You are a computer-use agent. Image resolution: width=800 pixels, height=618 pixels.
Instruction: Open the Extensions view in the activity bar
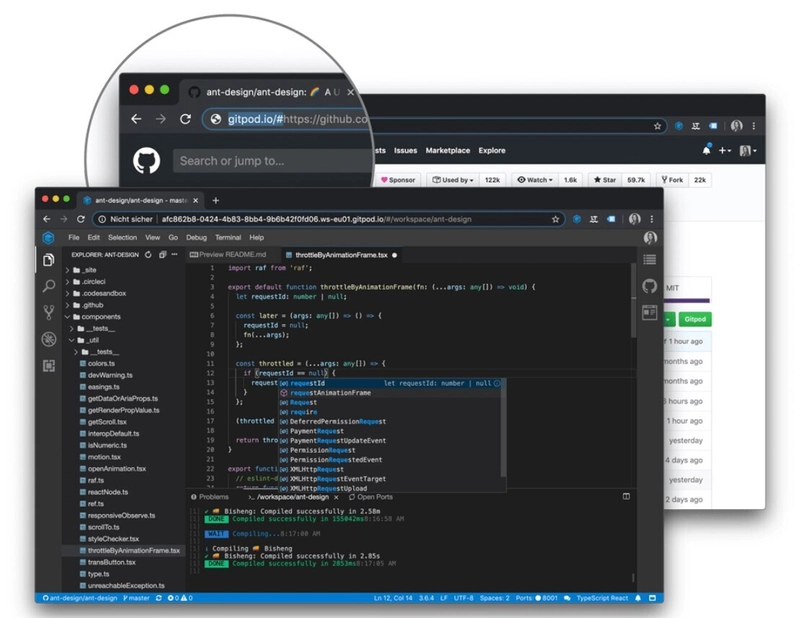point(48,366)
